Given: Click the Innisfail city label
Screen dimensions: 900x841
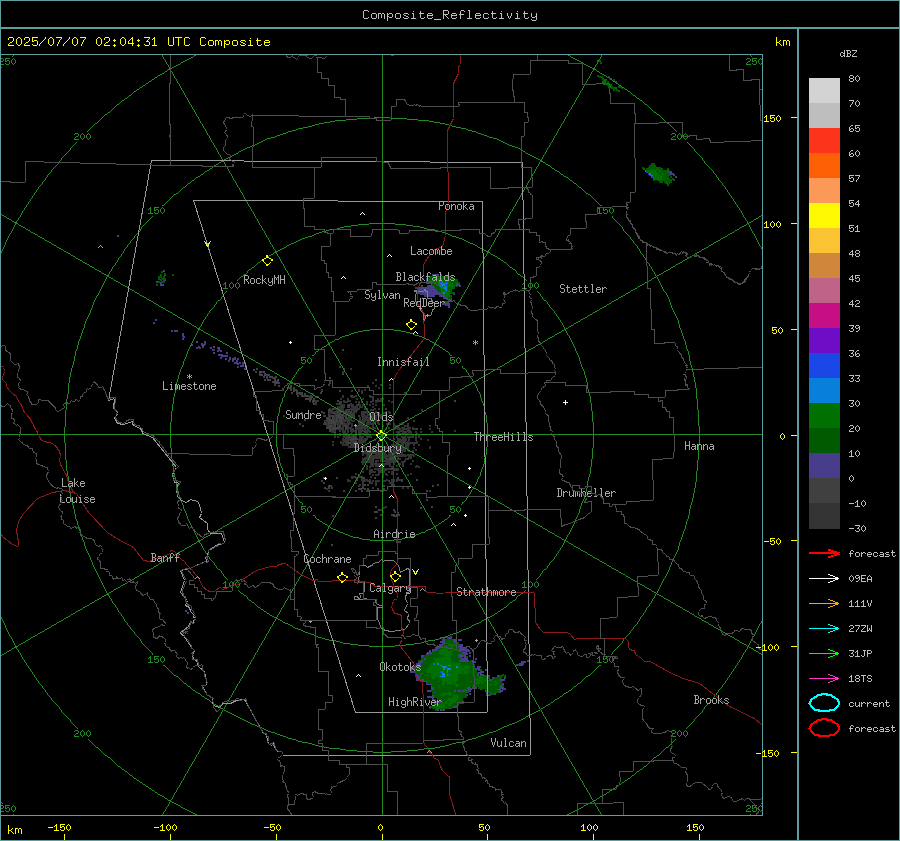Looking at the screenshot, I should pyautogui.click(x=403, y=362).
